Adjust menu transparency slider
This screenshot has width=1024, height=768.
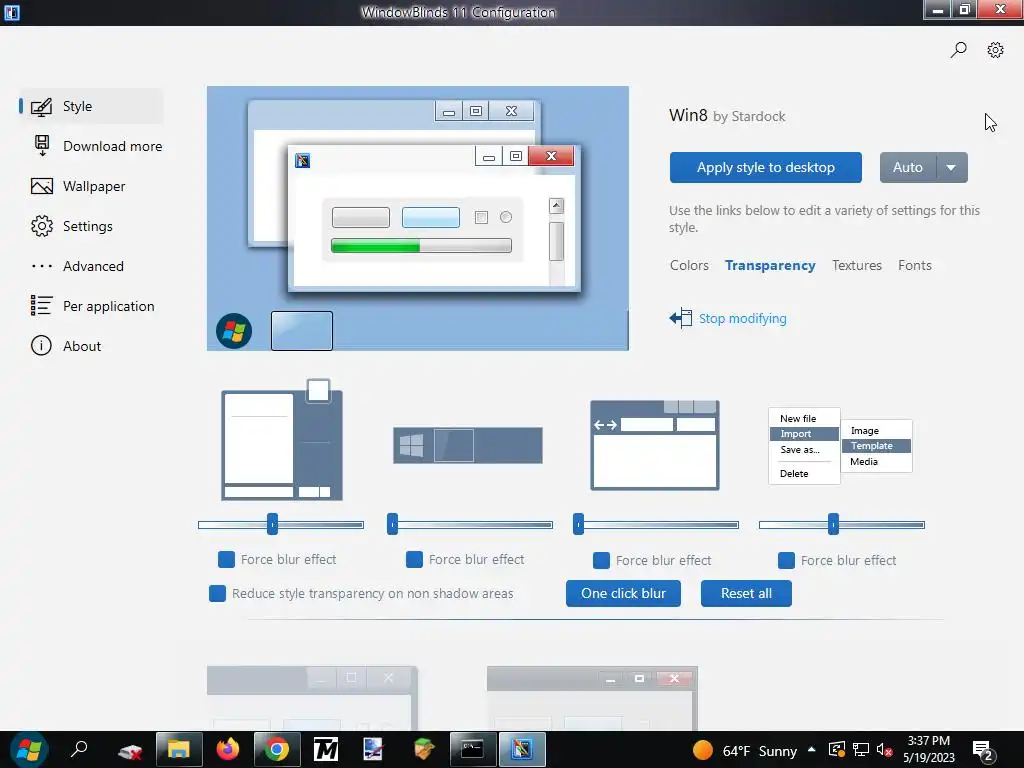(x=842, y=524)
